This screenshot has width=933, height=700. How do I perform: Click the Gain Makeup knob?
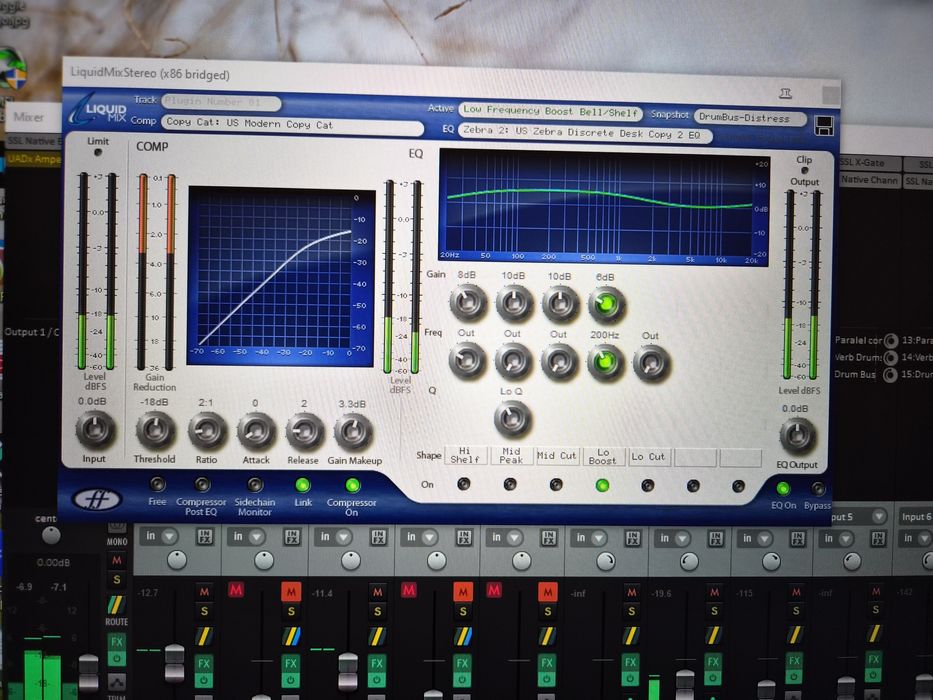353,432
